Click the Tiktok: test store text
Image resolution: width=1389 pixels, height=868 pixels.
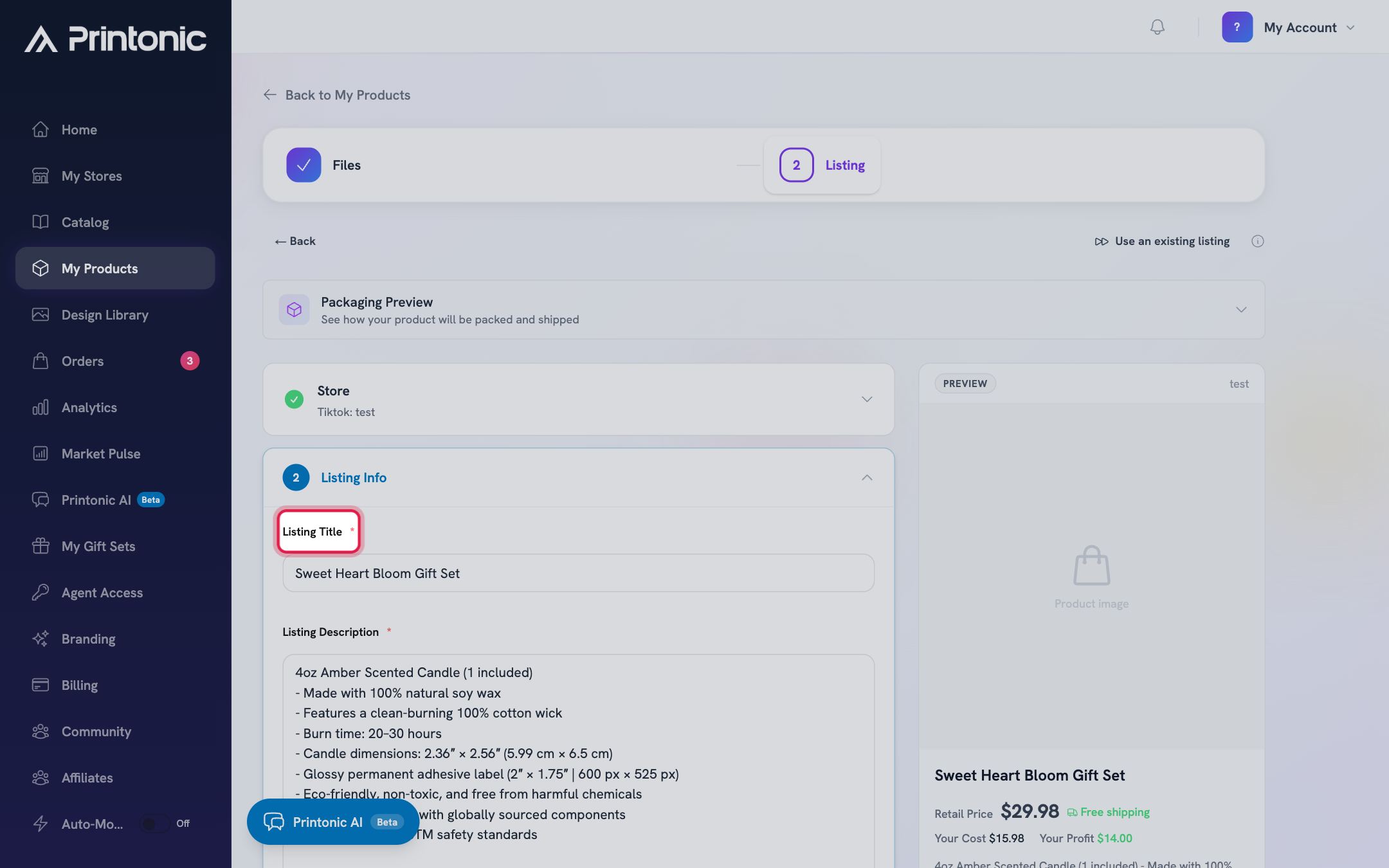click(x=346, y=412)
